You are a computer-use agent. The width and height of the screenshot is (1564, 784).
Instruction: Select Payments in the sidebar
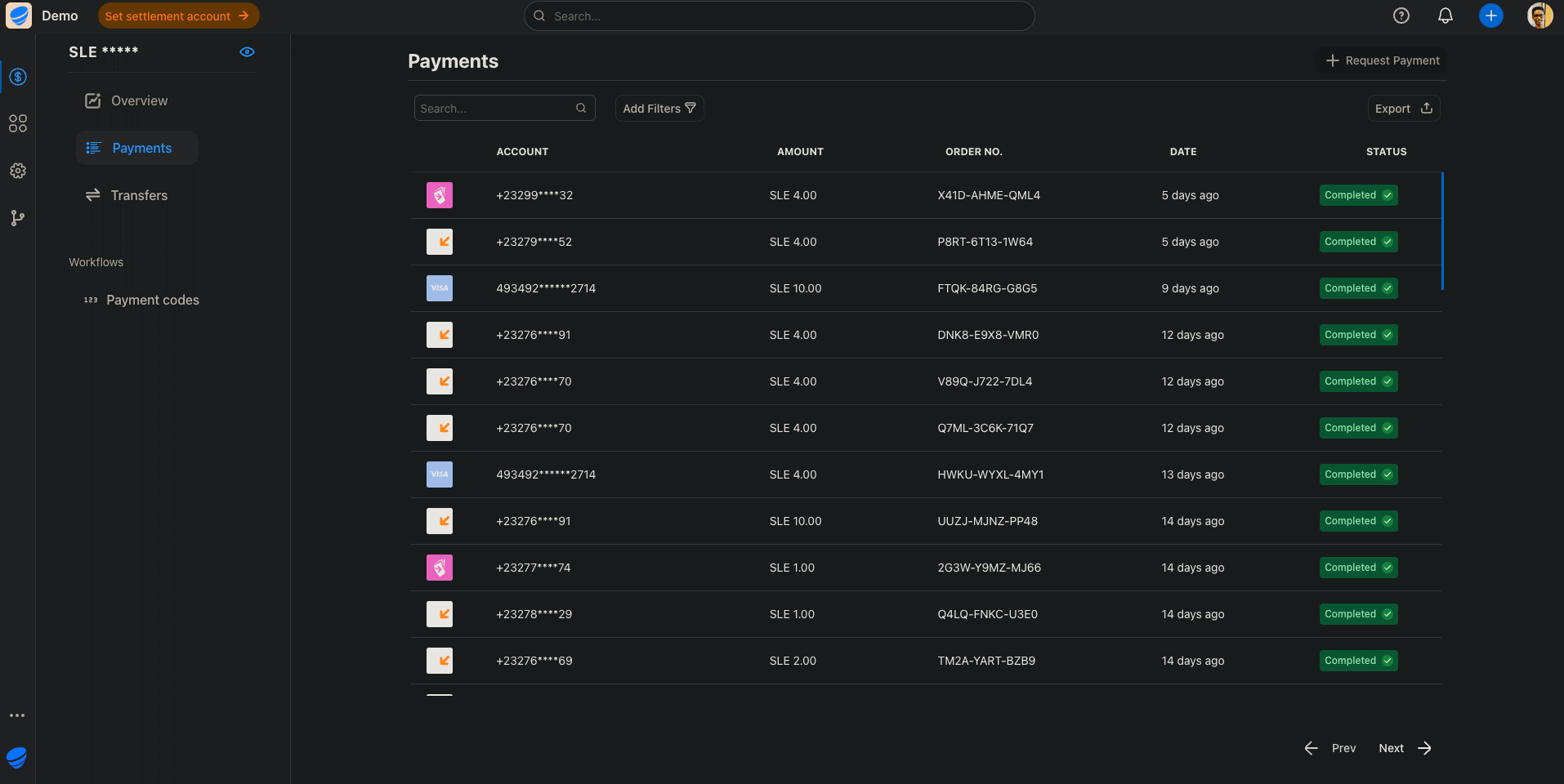tap(137, 148)
